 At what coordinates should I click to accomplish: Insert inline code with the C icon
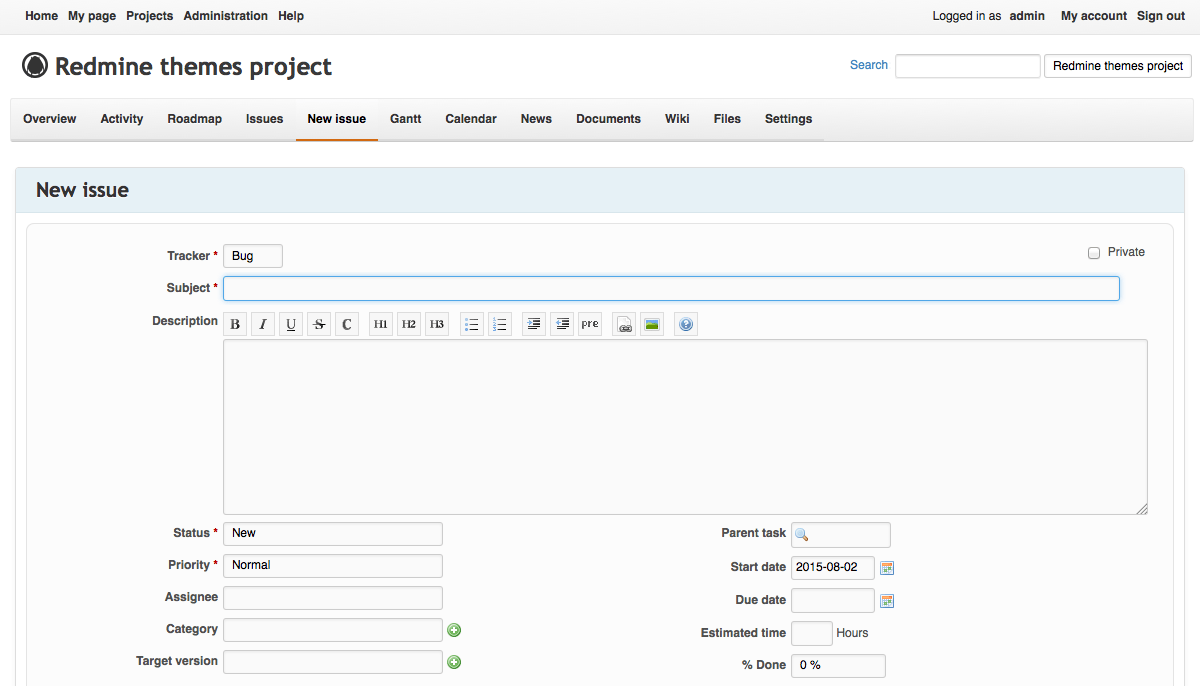pos(347,324)
